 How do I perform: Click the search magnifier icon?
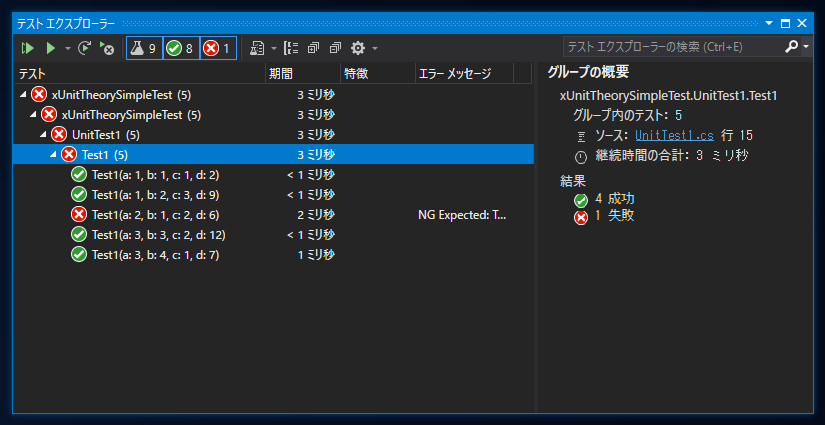[x=792, y=47]
